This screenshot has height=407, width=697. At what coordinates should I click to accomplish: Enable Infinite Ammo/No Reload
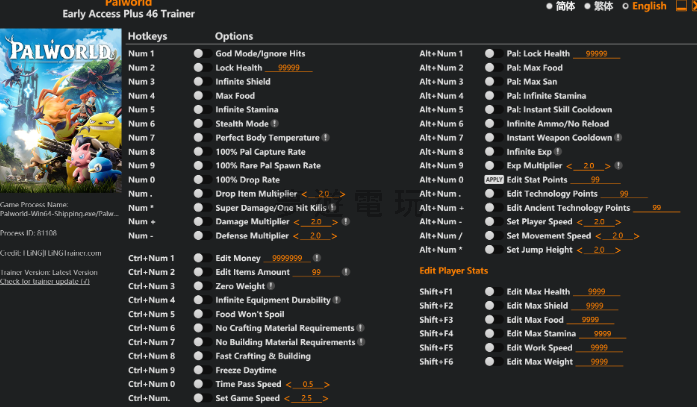pos(494,124)
